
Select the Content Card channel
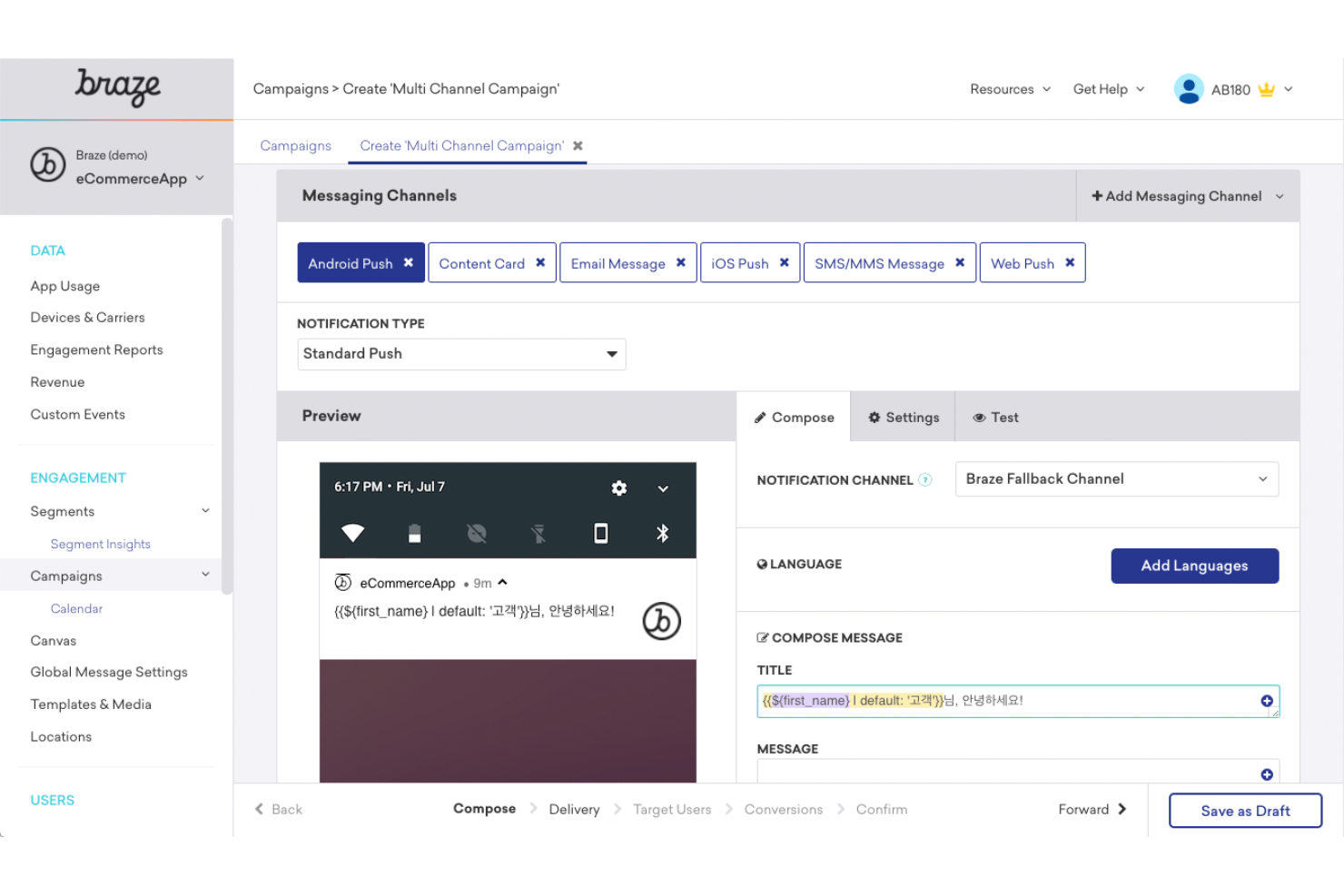(x=482, y=263)
